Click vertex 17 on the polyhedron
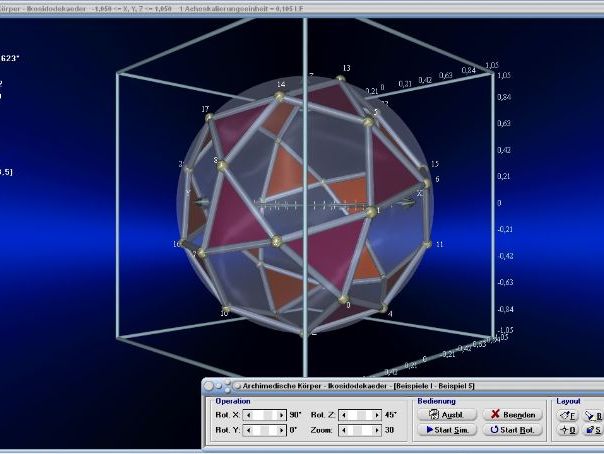 coord(209,117)
